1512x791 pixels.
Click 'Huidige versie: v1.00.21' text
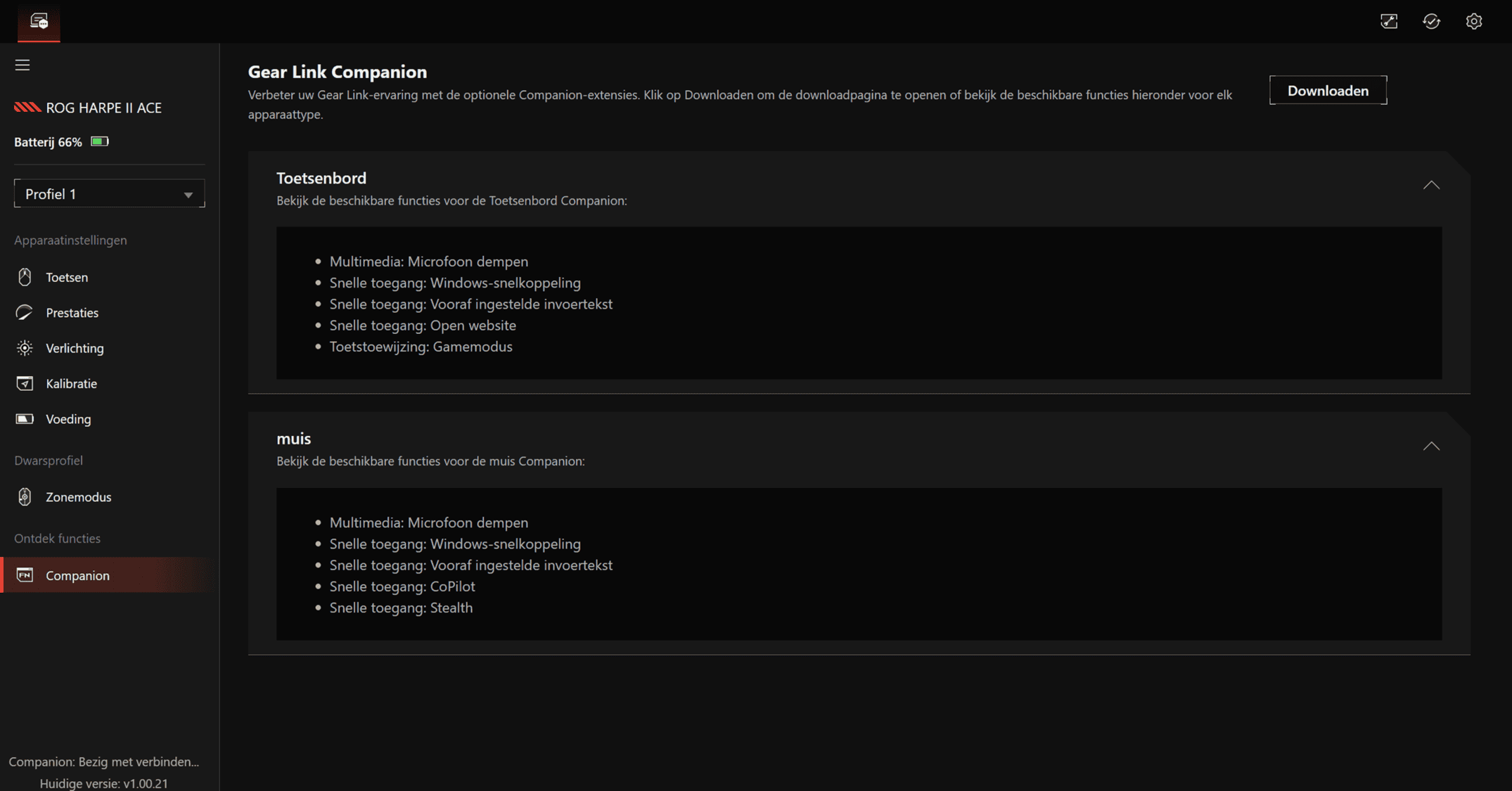click(x=104, y=783)
